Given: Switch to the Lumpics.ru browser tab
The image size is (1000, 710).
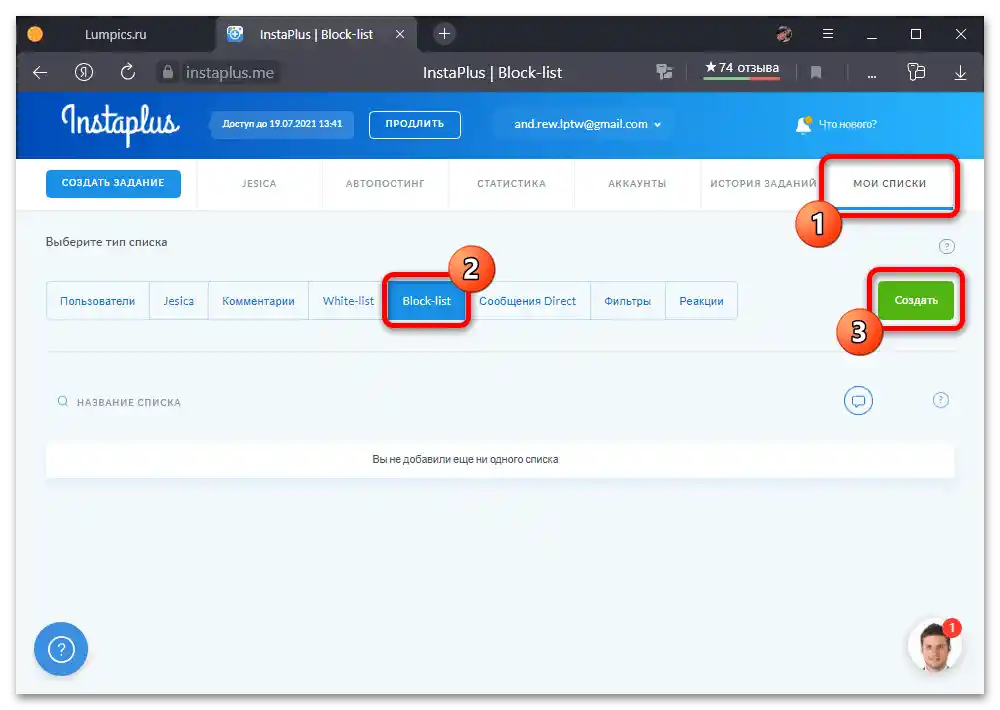Looking at the screenshot, I should [115, 34].
